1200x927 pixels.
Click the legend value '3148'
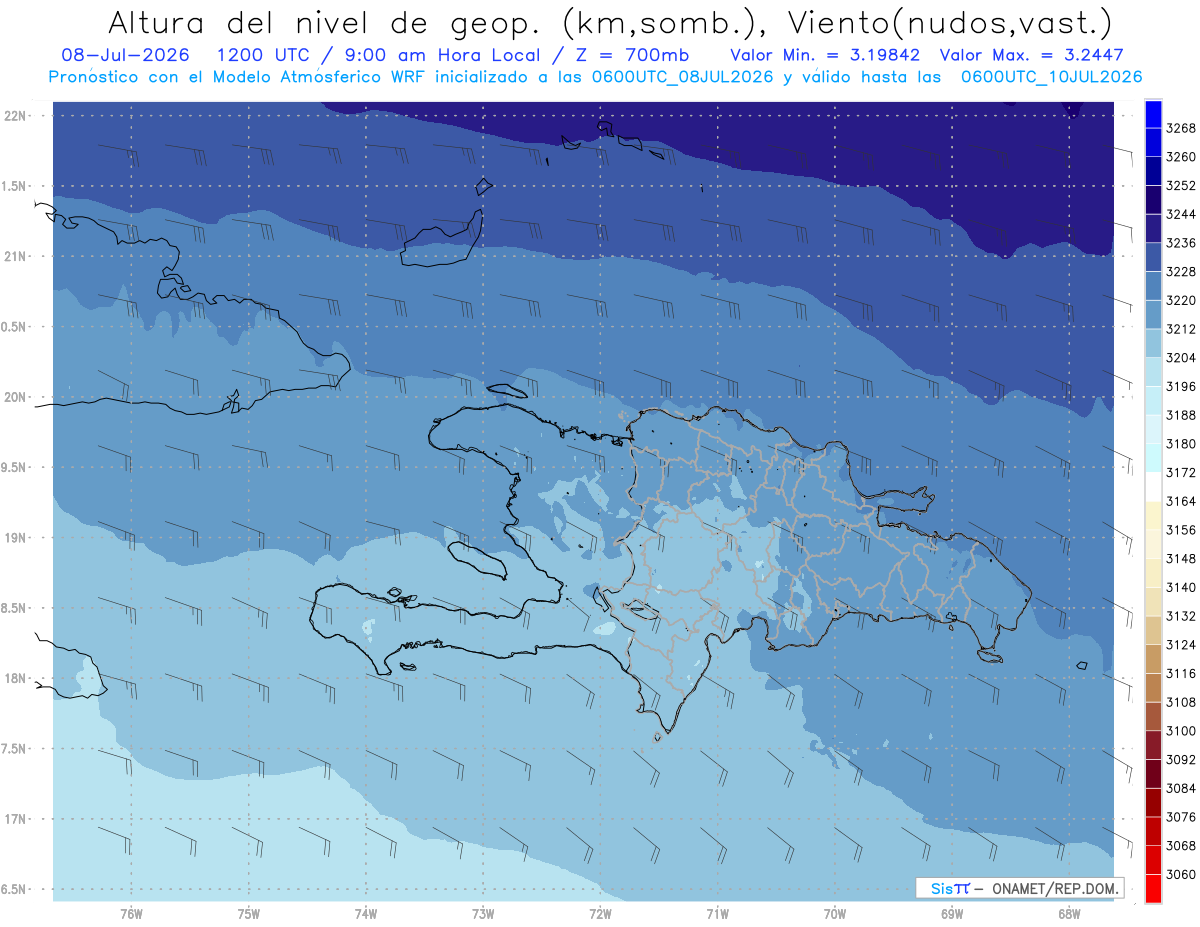click(x=1181, y=559)
